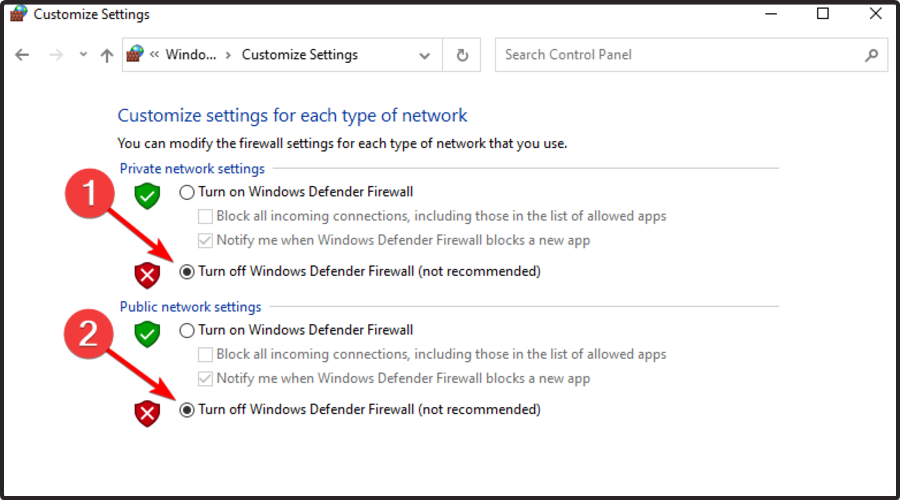Click the Control Panel icon in the address bar
The width and height of the screenshot is (900, 500).
click(x=136, y=55)
